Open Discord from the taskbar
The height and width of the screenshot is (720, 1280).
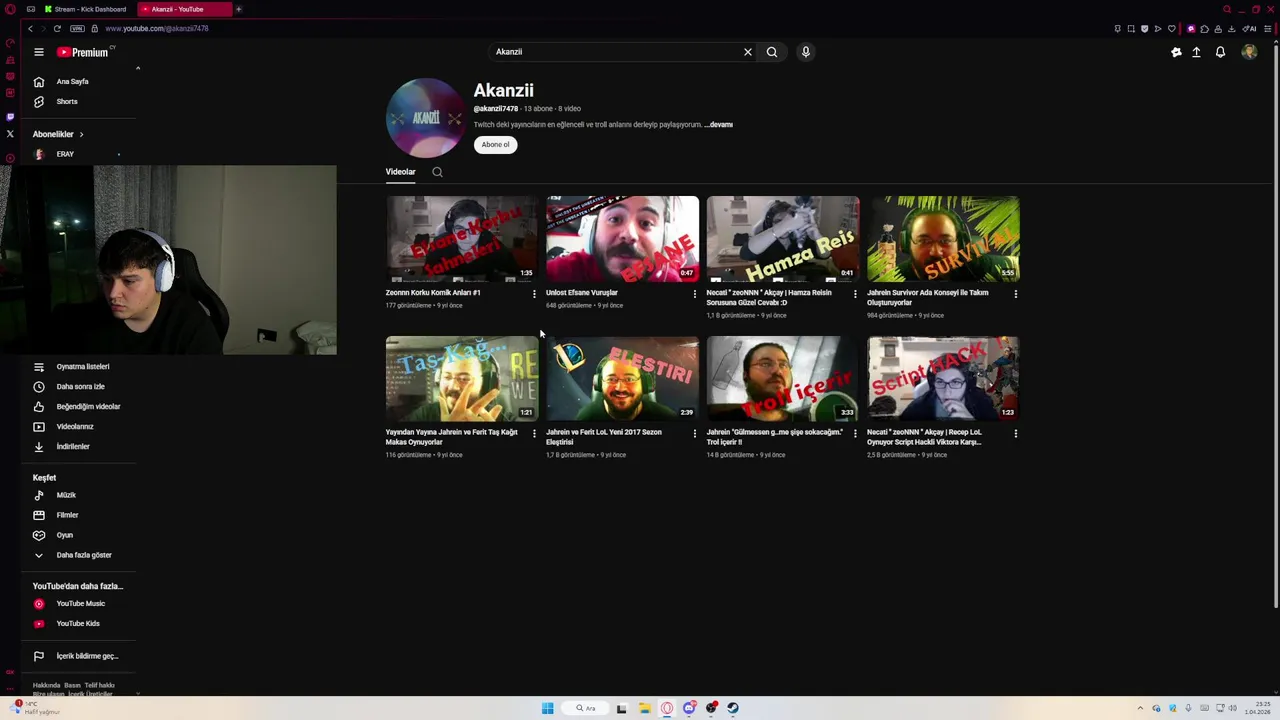(x=689, y=708)
